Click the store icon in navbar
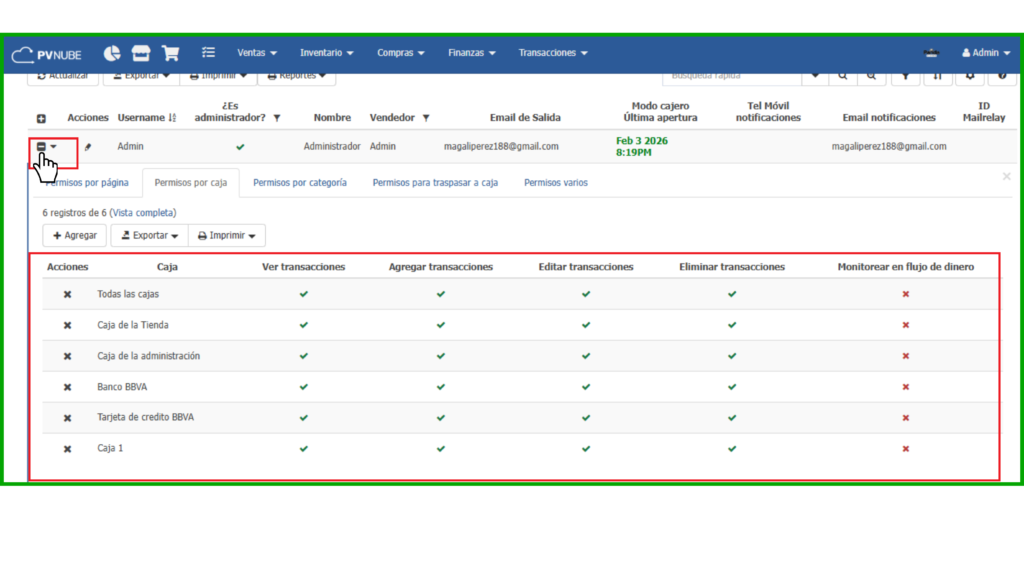This screenshot has width=1024, height=576. pyautogui.click(x=141, y=53)
